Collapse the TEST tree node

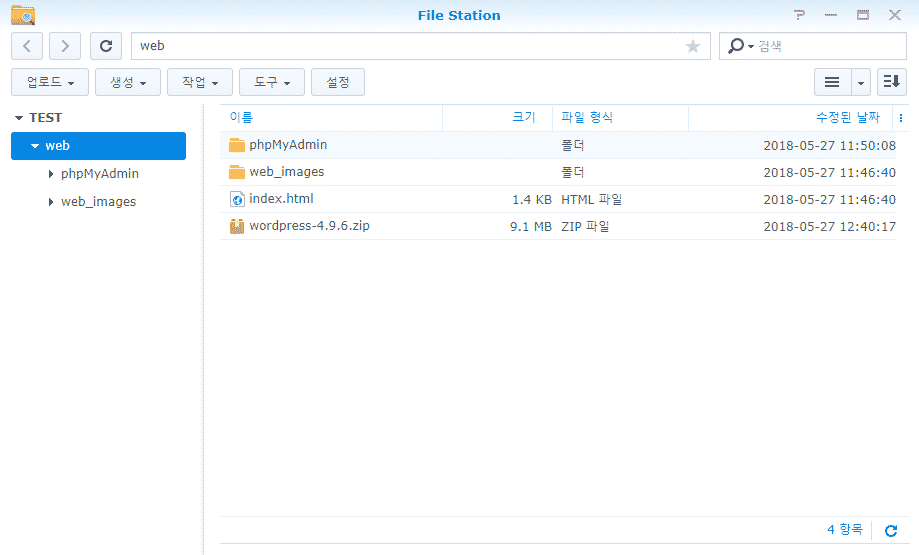pos(19,118)
